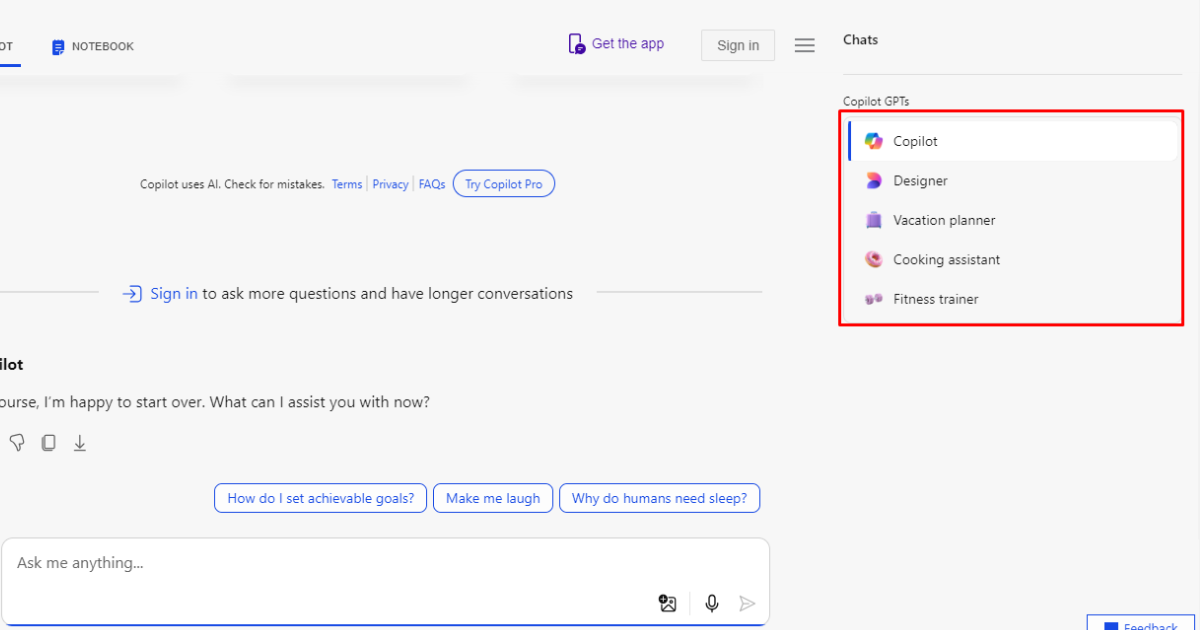Image resolution: width=1200 pixels, height=630 pixels.
Task: Choose 'Make me laugh' suggestion
Action: click(x=493, y=498)
